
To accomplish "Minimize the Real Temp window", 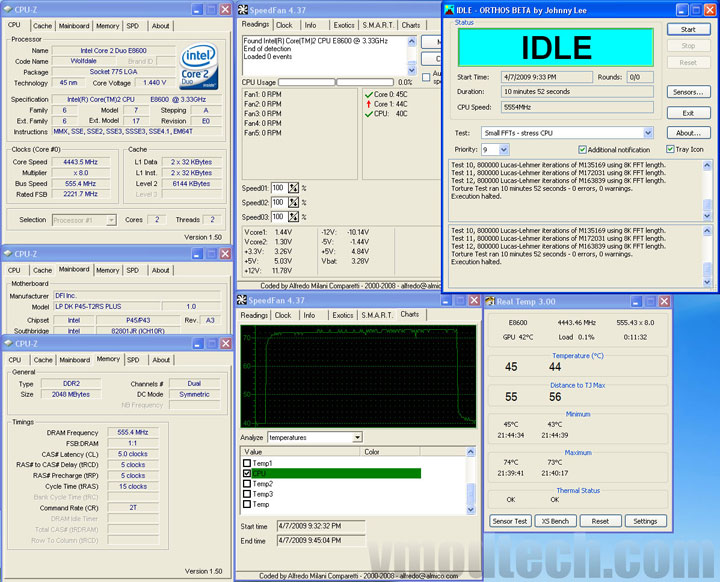I will pyautogui.click(x=636, y=301).
